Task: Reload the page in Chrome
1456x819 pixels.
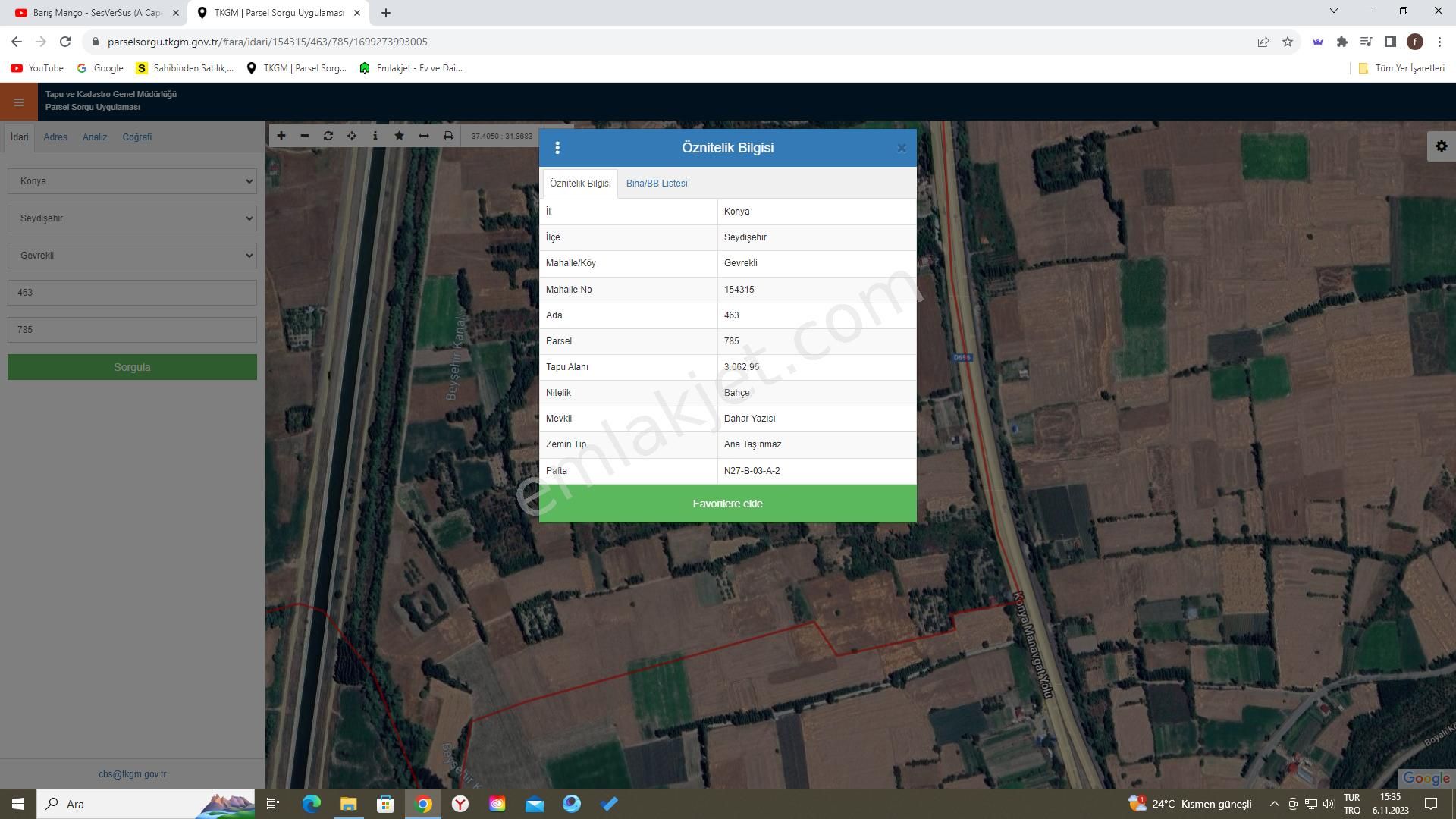Action: tap(65, 42)
